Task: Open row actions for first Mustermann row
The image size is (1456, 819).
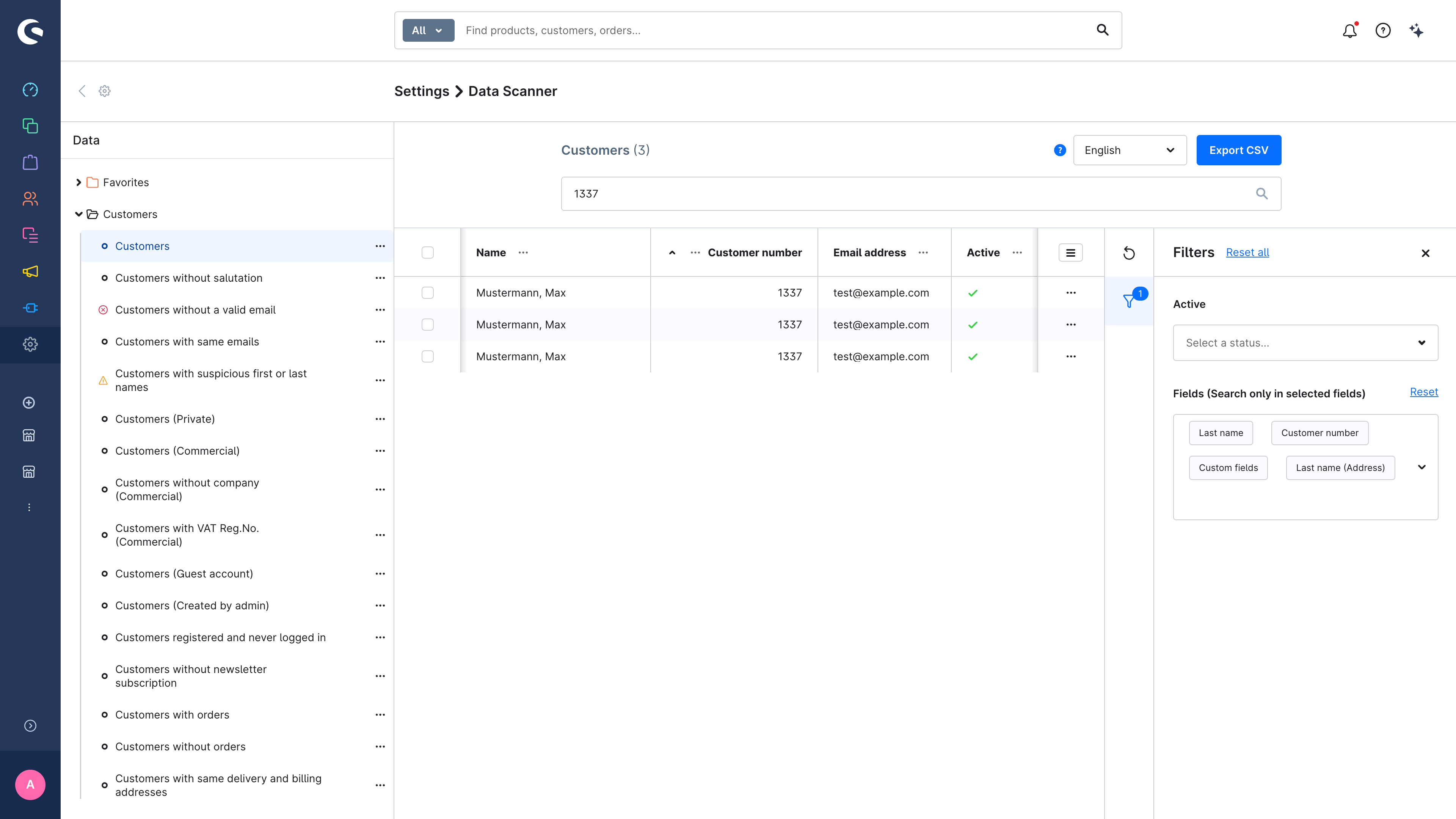Action: coord(1070,293)
